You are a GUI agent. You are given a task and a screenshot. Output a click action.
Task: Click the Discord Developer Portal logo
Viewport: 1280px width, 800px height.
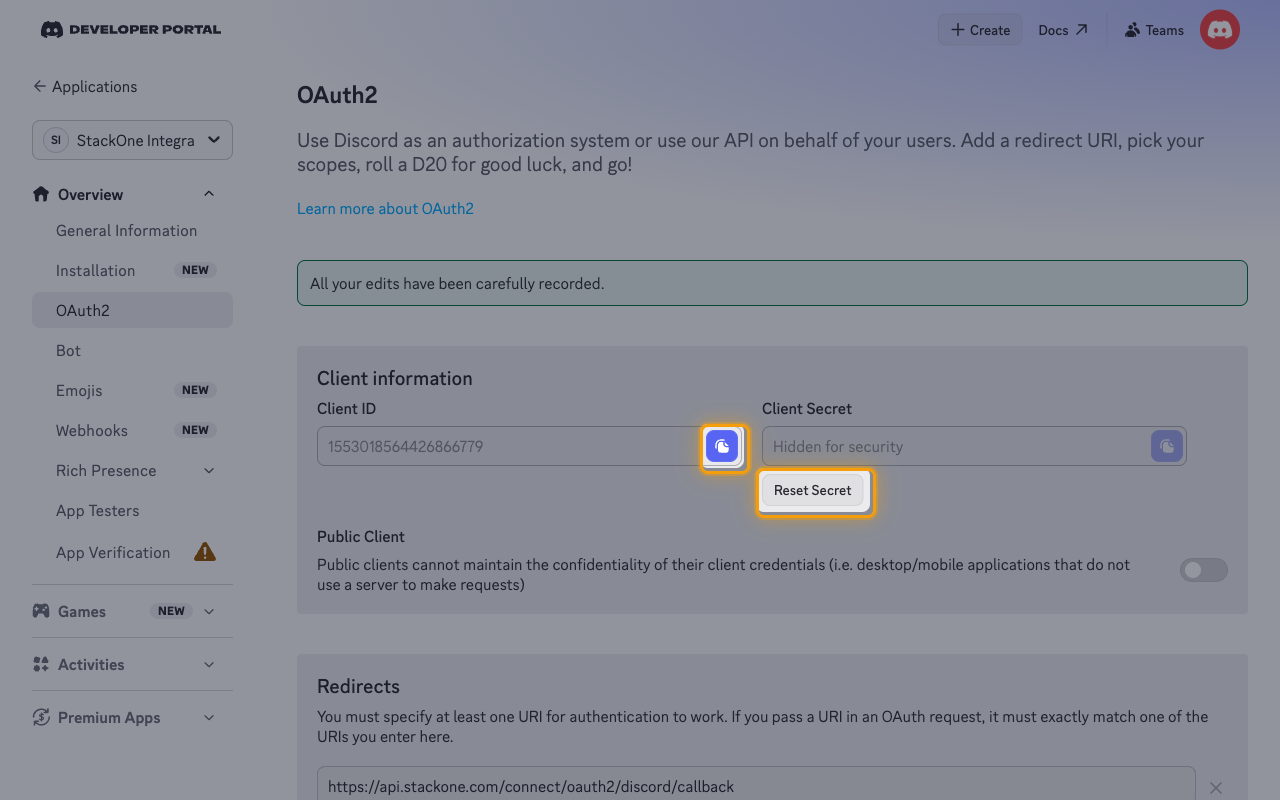pos(131,30)
